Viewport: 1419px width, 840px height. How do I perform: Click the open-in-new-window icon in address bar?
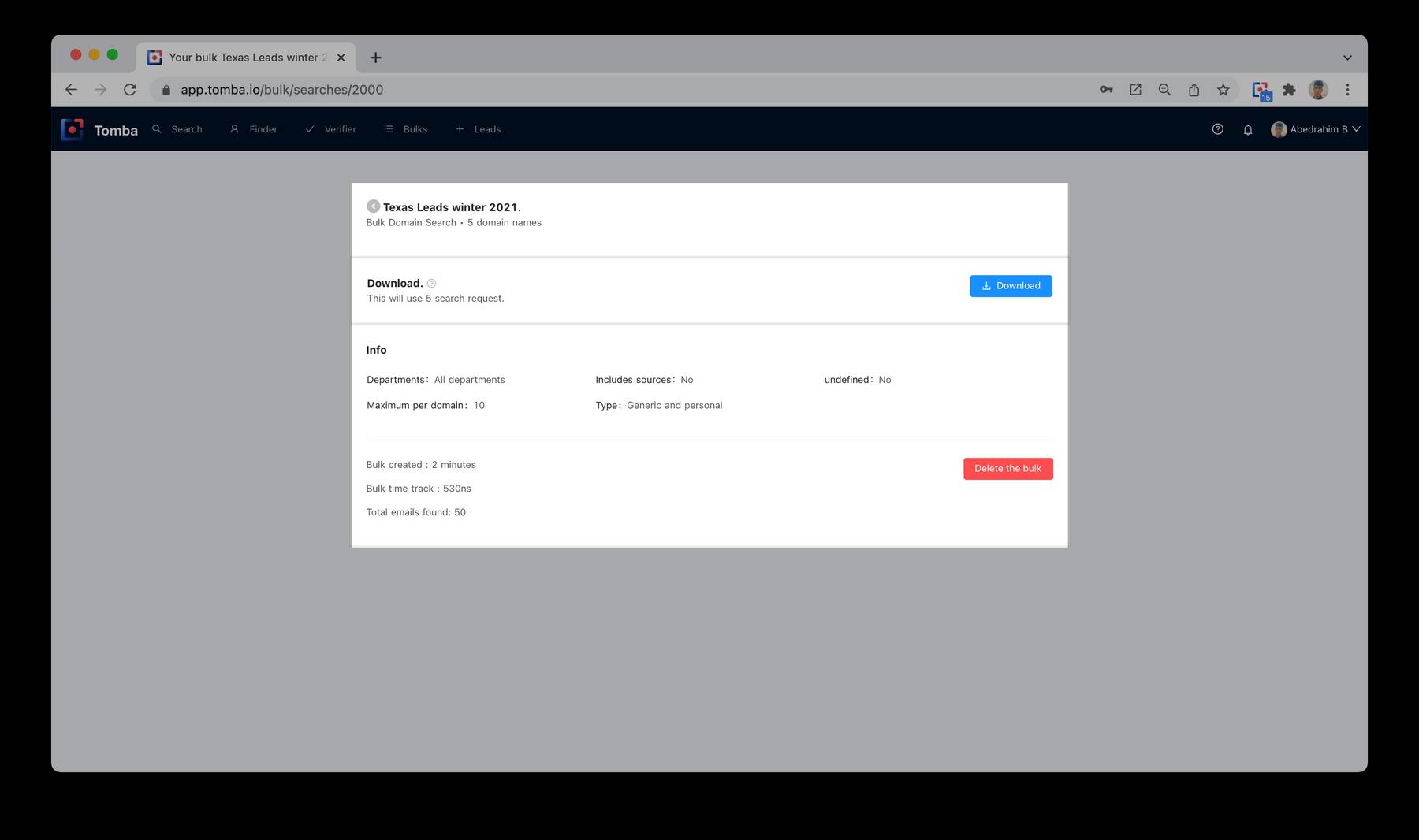(x=1135, y=90)
